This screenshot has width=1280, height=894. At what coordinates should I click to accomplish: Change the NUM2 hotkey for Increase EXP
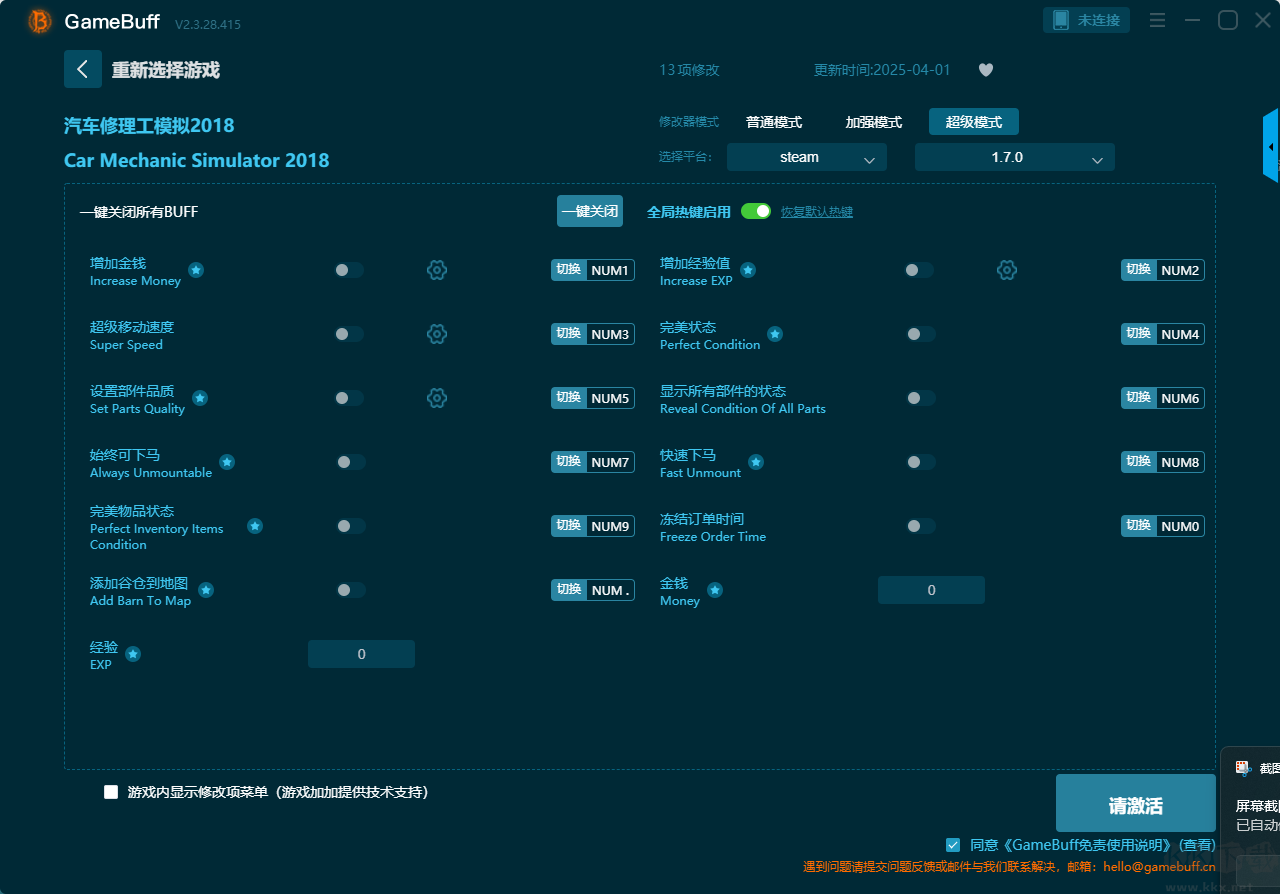[x=1163, y=270]
